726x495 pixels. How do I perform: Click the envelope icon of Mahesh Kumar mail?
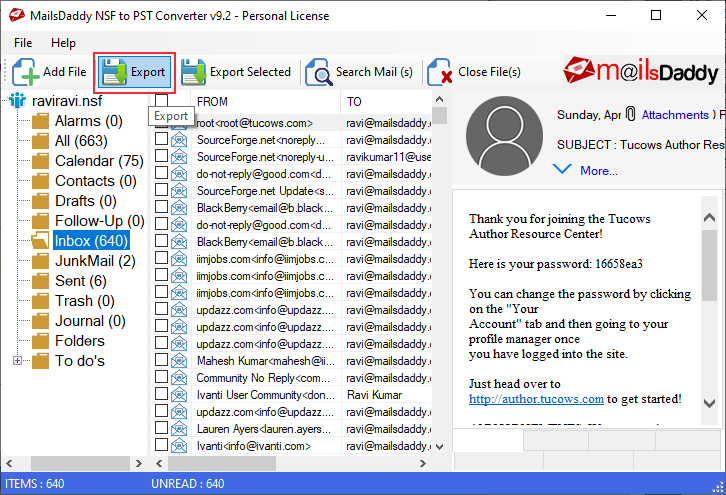pos(179,361)
